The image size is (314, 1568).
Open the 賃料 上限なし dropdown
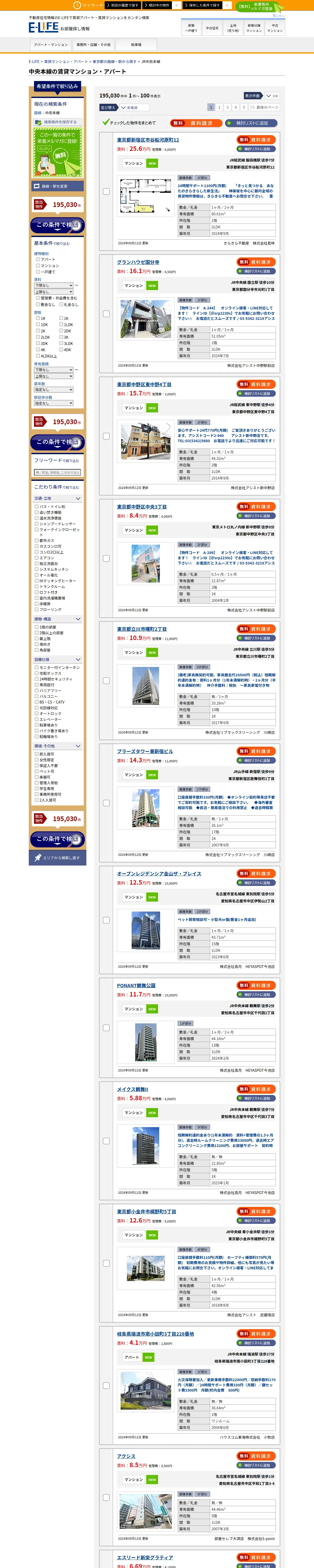[x=54, y=292]
